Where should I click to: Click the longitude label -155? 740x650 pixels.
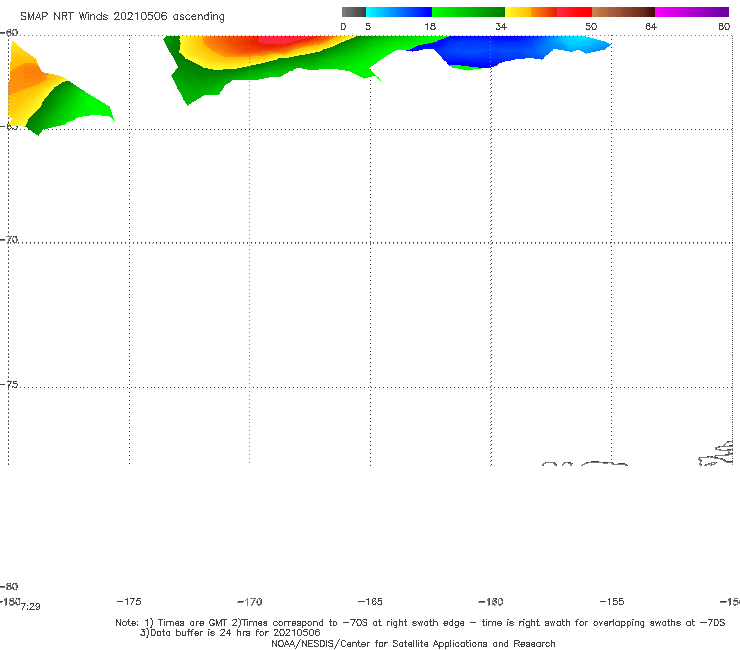click(612, 601)
